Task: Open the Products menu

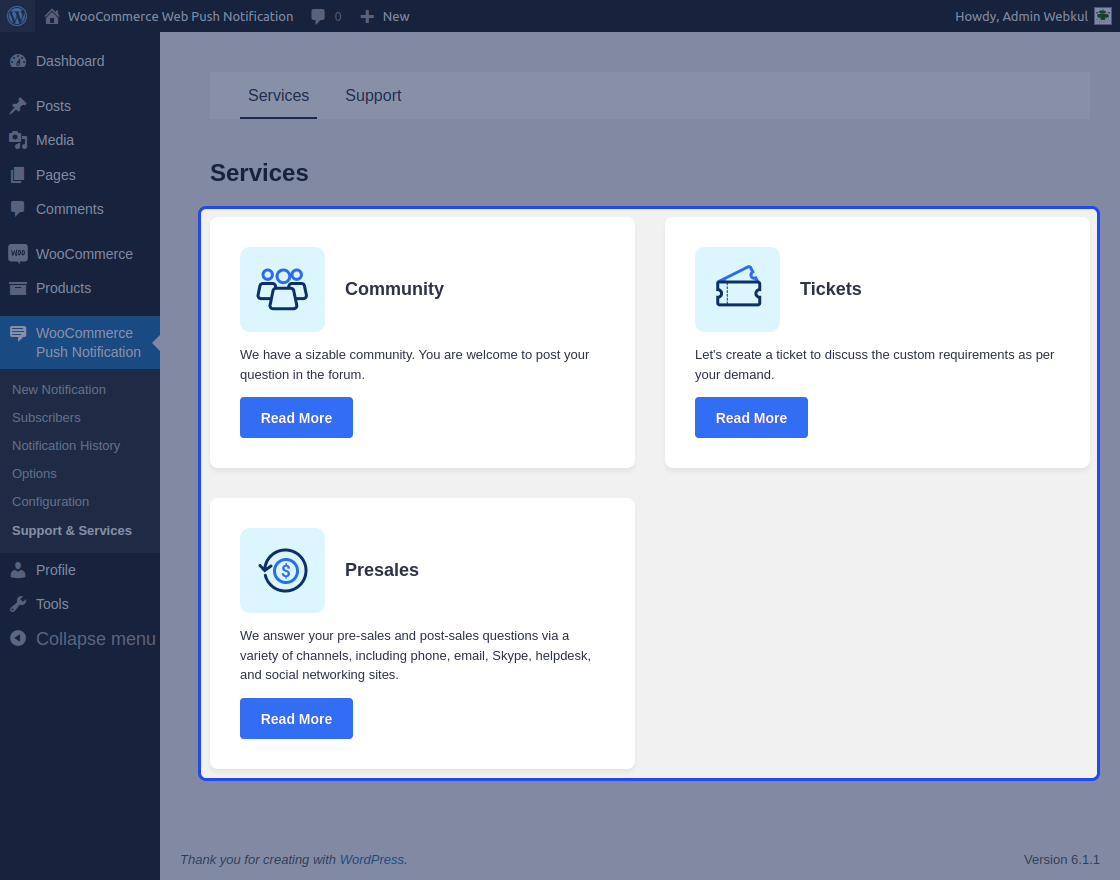Action: coord(64,289)
